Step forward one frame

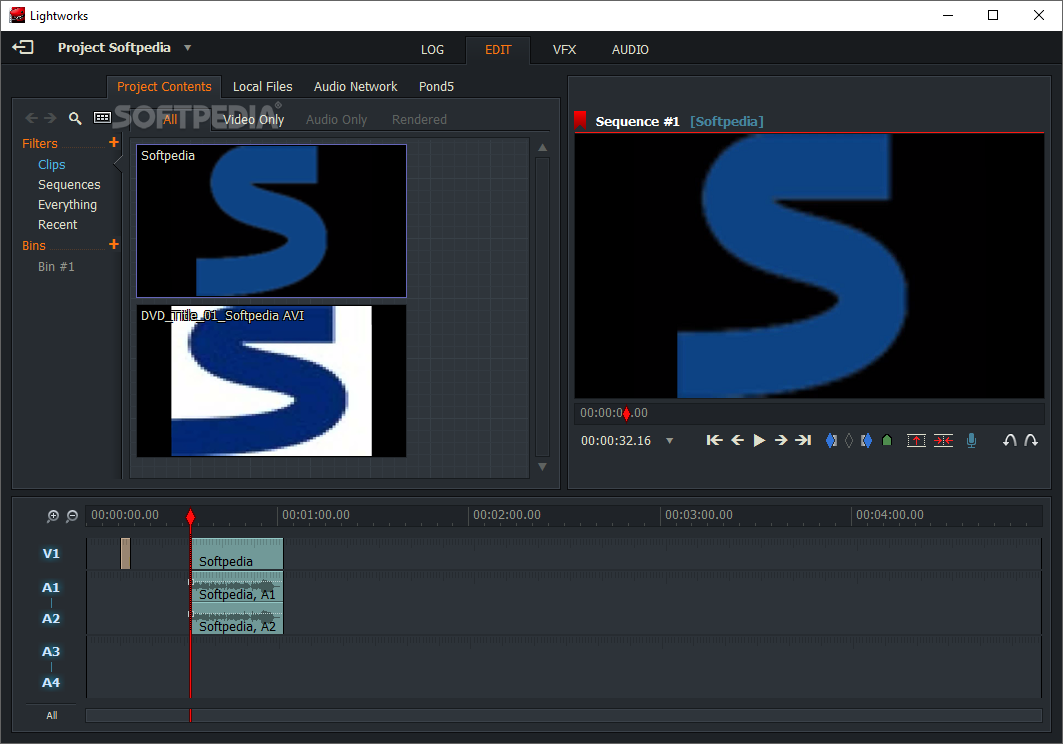(x=781, y=440)
